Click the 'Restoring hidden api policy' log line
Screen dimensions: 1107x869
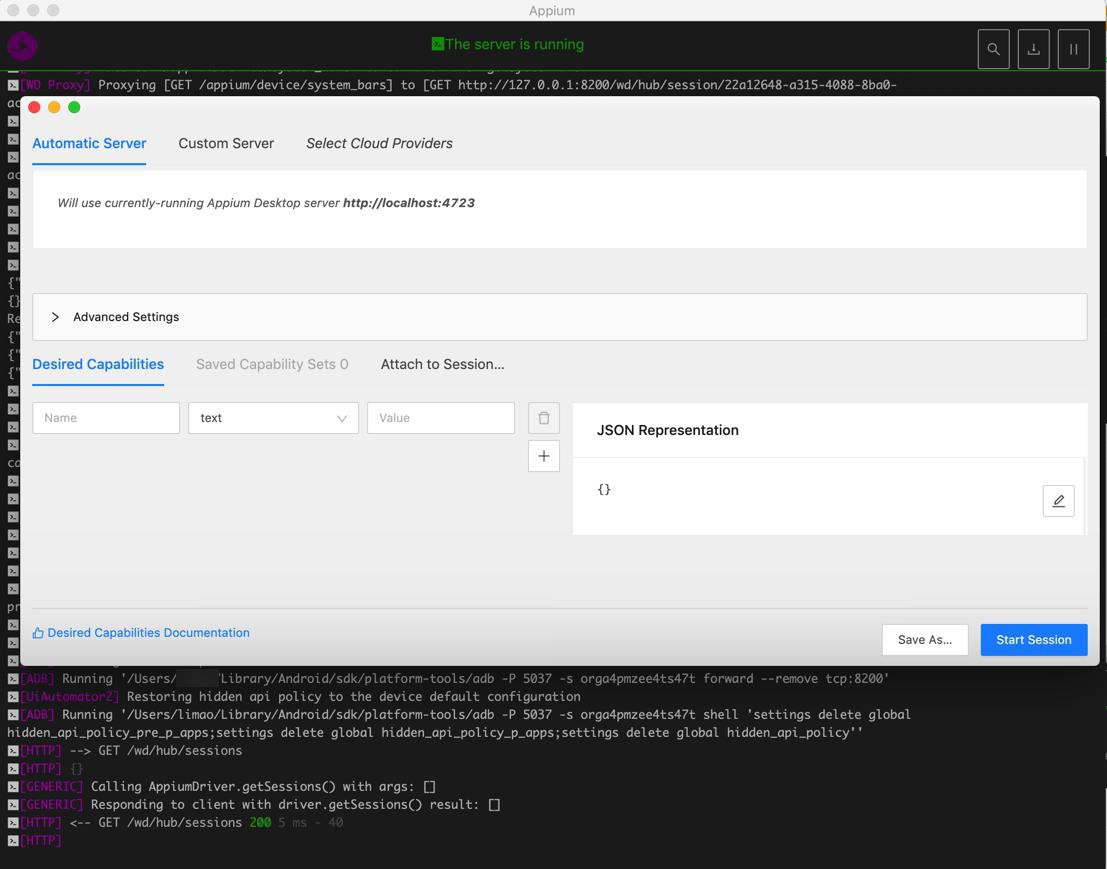(294, 697)
